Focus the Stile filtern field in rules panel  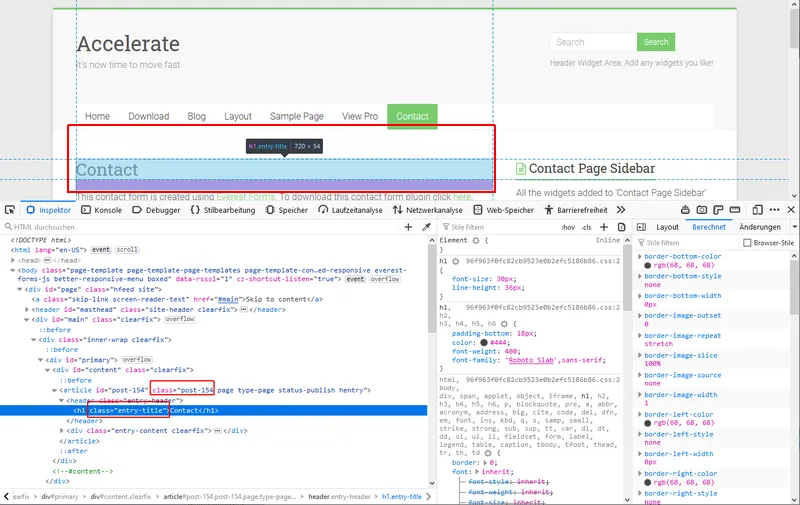(500, 227)
